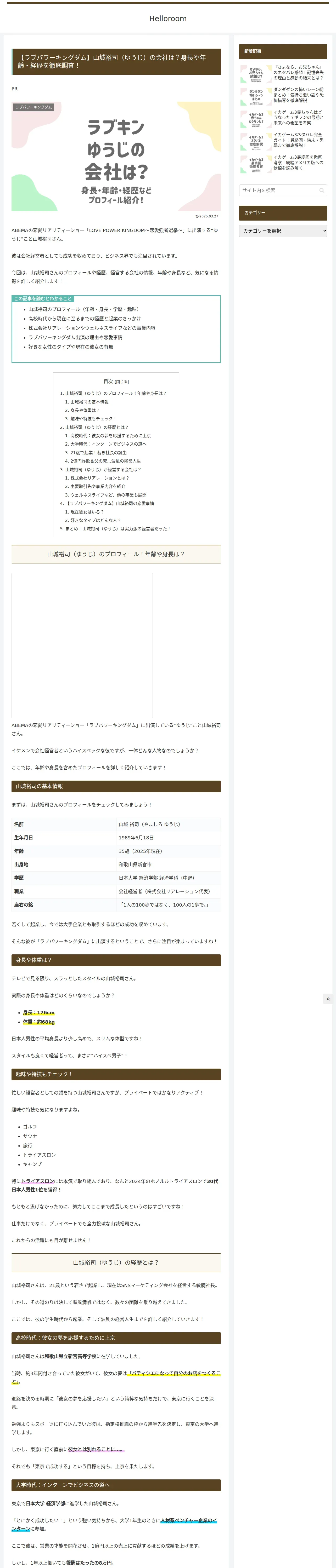Open イカゲーム3最終回を徹底考察 article link
336x1568 pixels.
pos(299,163)
